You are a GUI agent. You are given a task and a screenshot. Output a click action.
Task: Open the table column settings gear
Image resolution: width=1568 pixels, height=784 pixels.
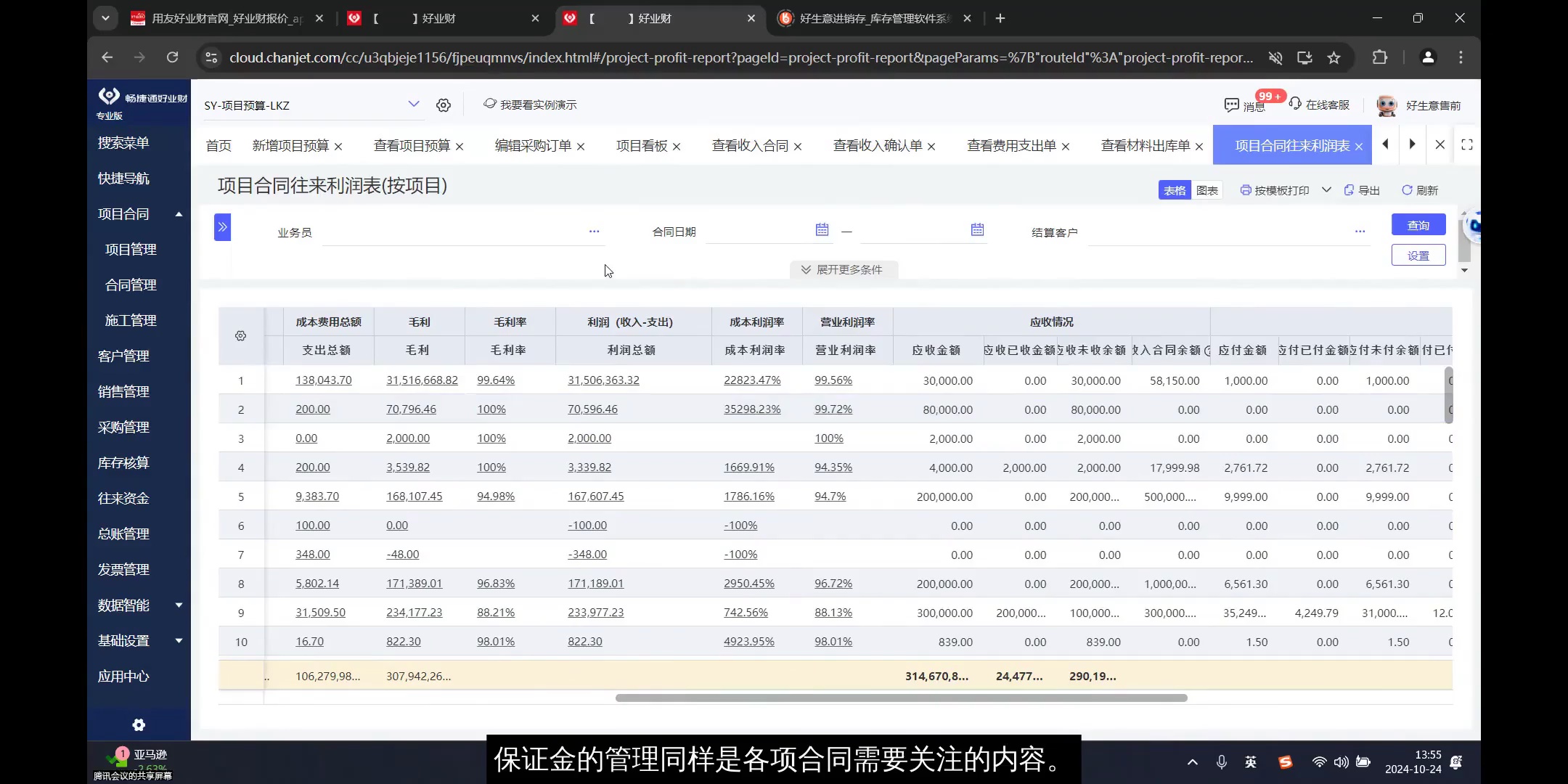240,335
